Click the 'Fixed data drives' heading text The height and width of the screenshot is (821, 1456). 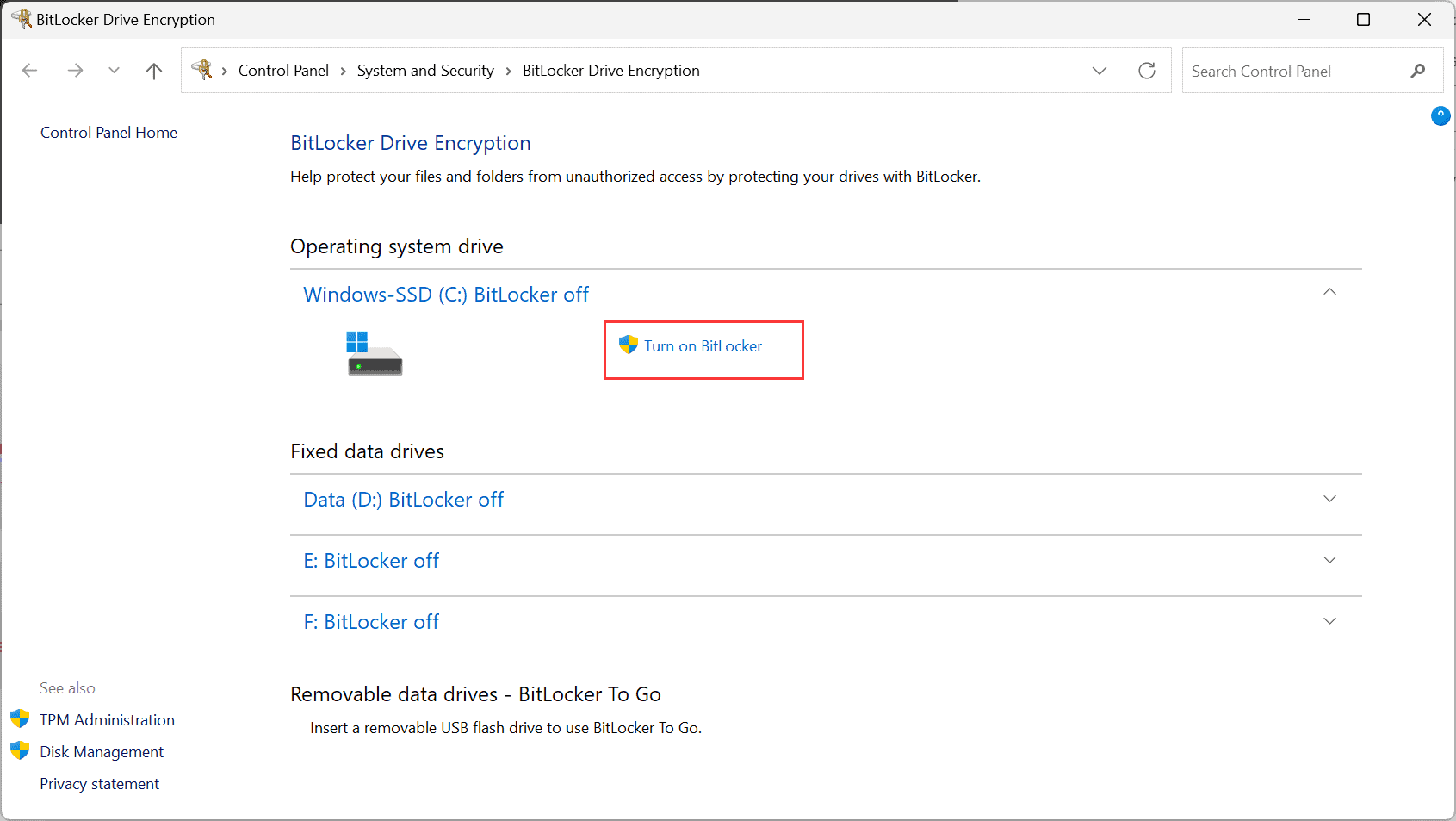click(367, 451)
